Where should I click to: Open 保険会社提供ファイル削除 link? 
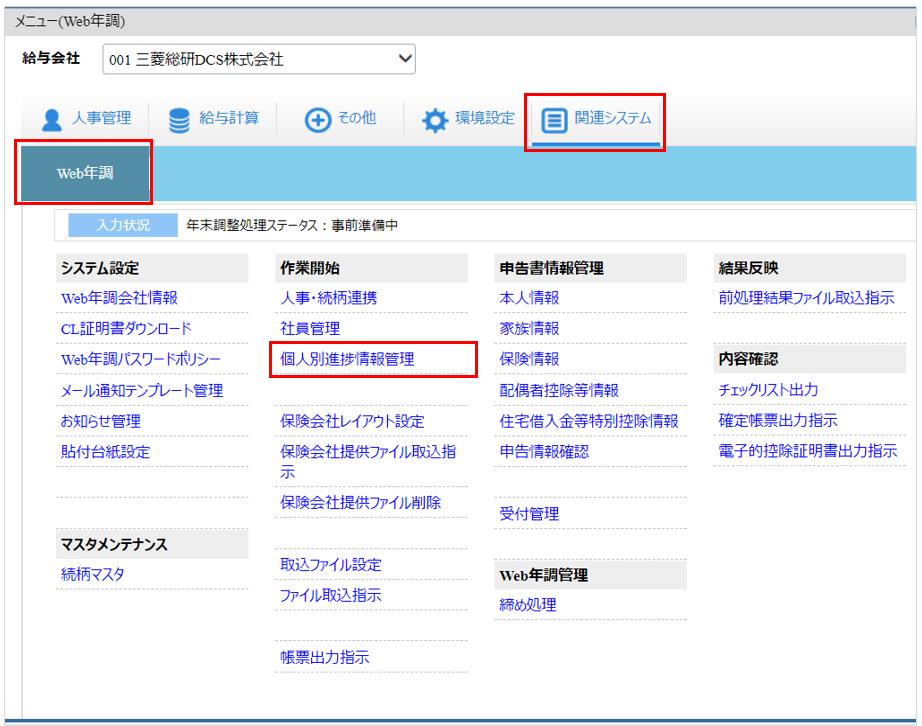click(x=360, y=502)
